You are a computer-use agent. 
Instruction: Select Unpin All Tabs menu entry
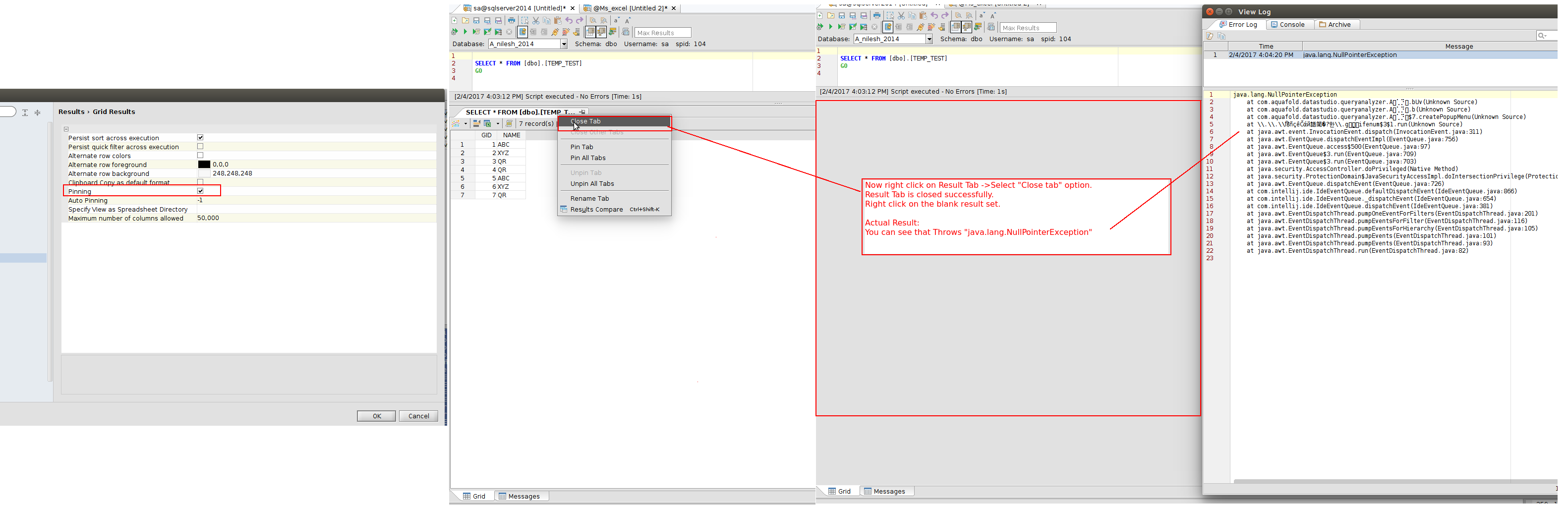click(x=615, y=184)
